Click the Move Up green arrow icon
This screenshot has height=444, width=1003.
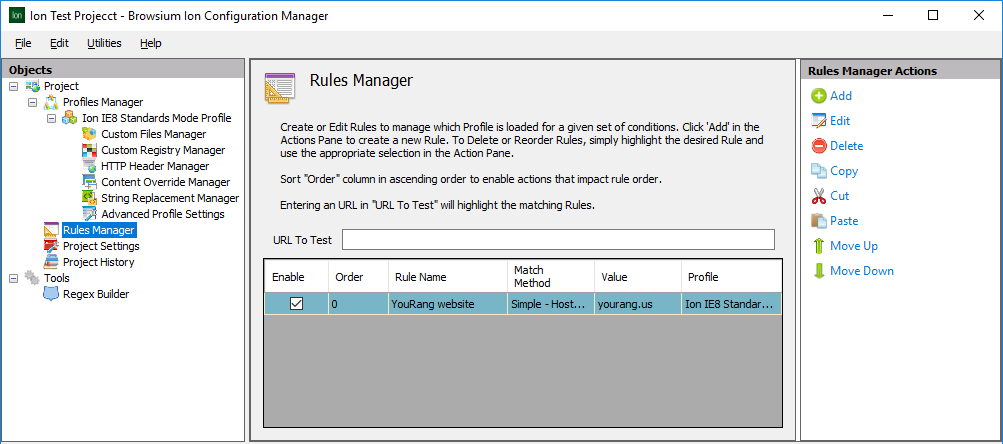(818, 246)
